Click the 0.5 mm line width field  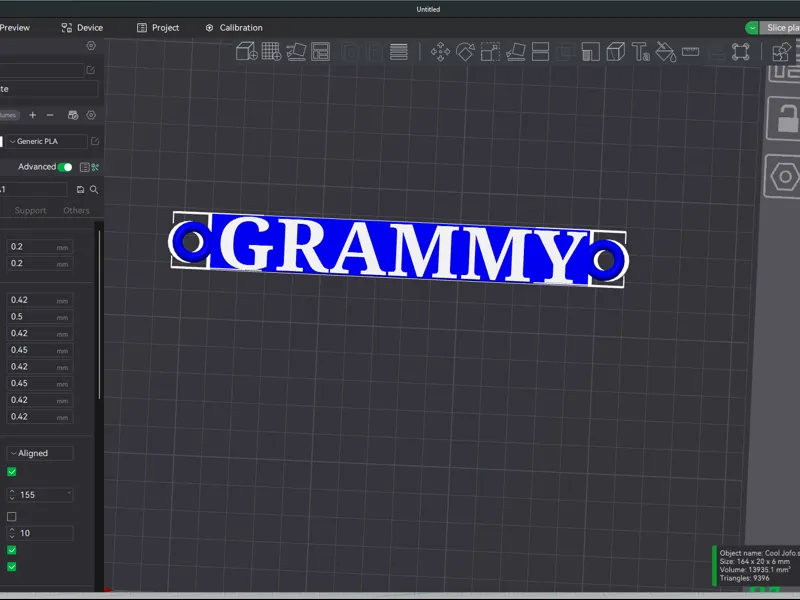click(x=40, y=317)
